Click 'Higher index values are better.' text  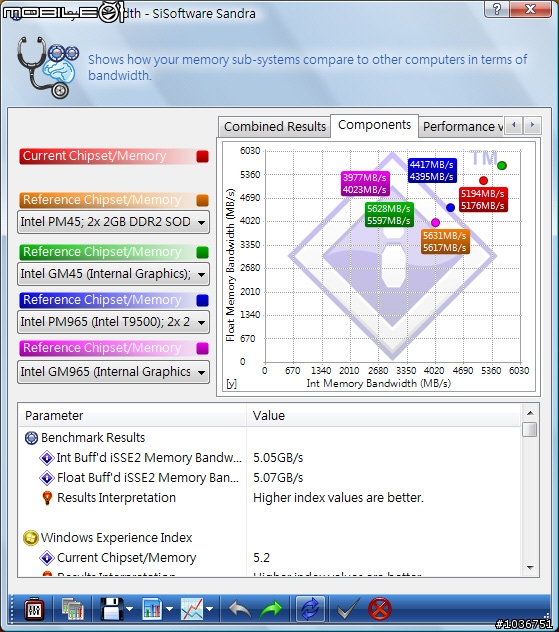tap(338, 498)
